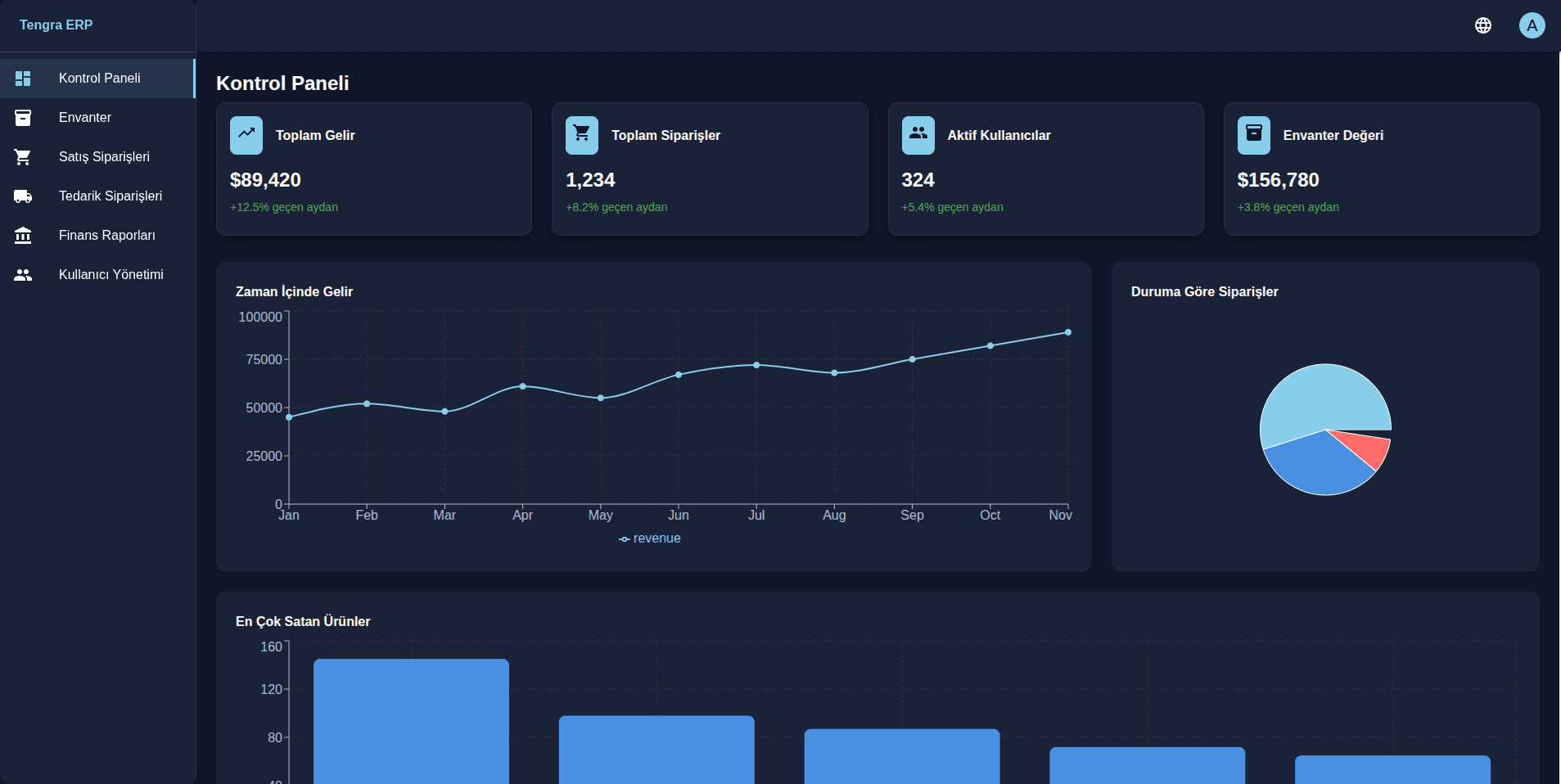Go to Finans Raporları page
This screenshot has width=1561, height=784.
pos(106,236)
